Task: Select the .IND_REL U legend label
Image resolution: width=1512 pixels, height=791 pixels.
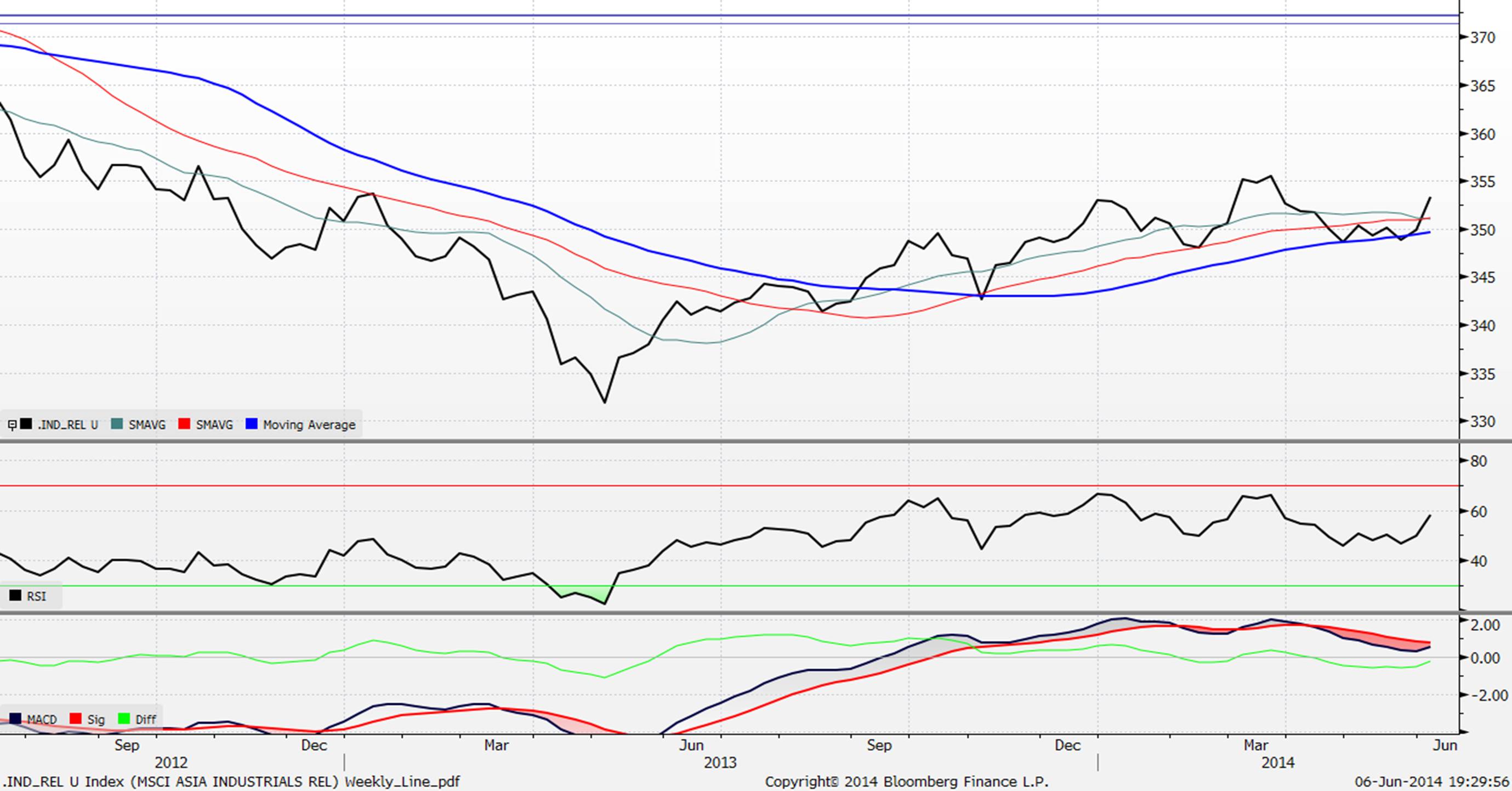Action: 67,425
